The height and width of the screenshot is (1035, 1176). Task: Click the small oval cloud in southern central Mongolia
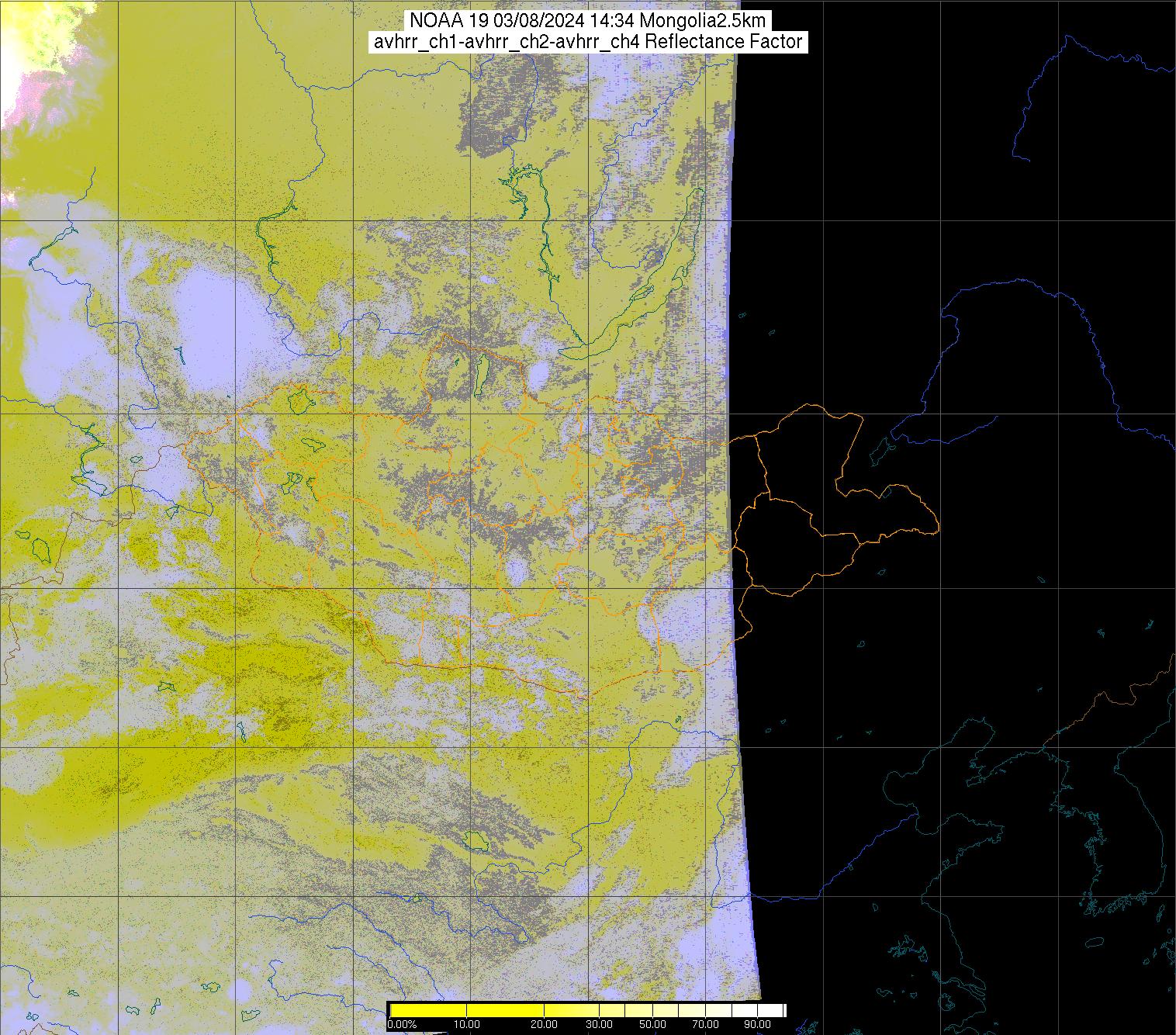(517, 573)
